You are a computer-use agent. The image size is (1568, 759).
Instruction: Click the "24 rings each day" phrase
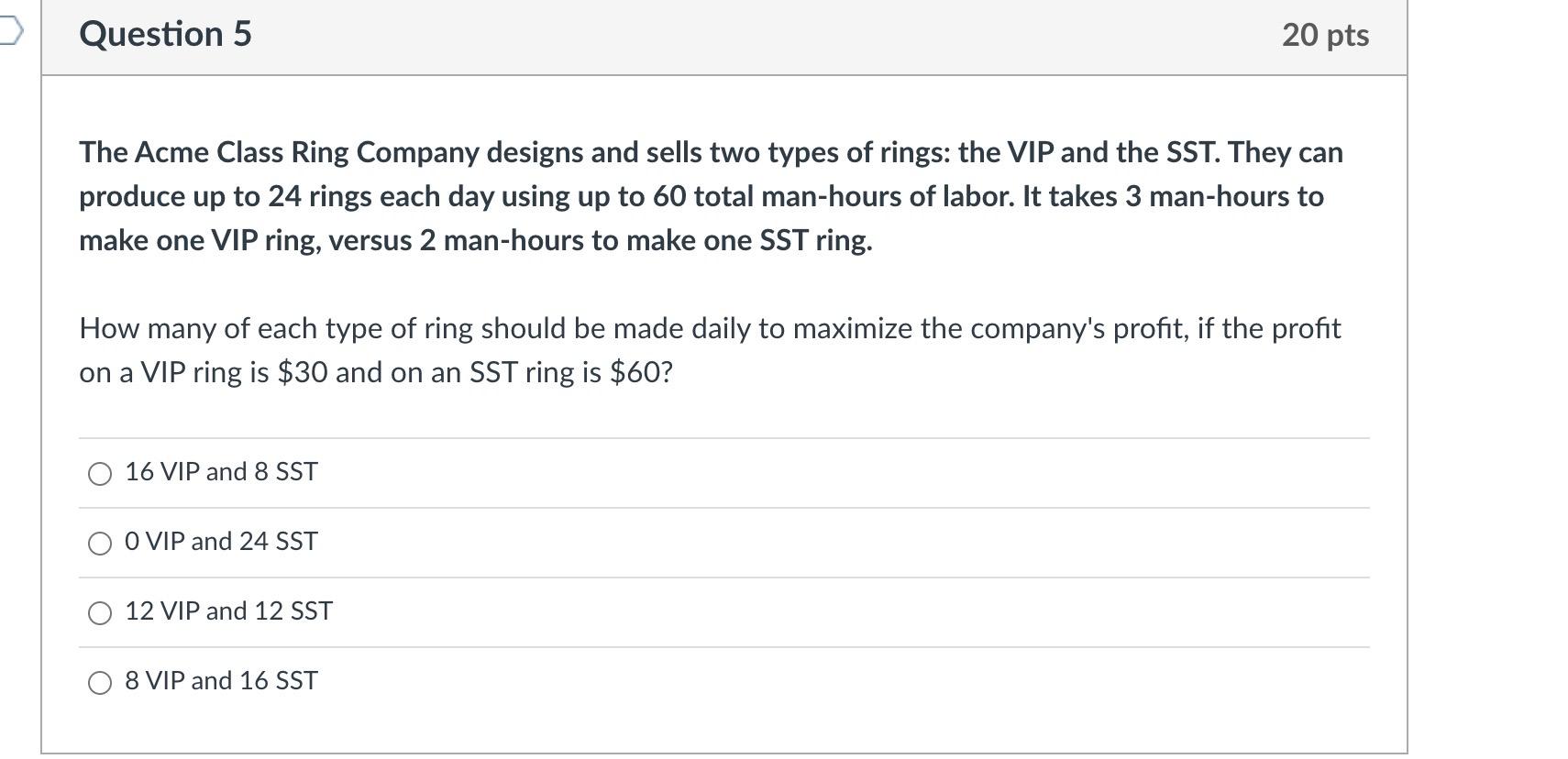click(381, 196)
